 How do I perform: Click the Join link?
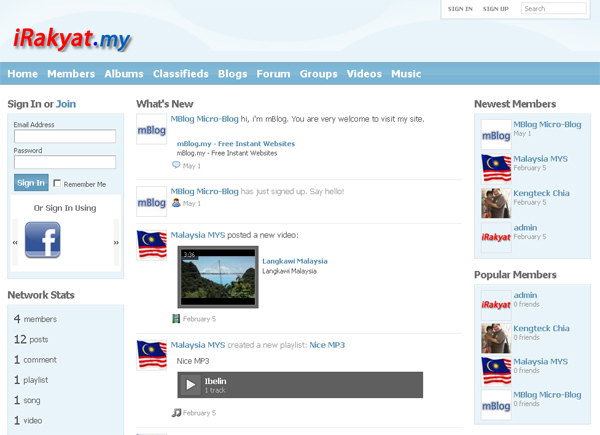tap(66, 104)
